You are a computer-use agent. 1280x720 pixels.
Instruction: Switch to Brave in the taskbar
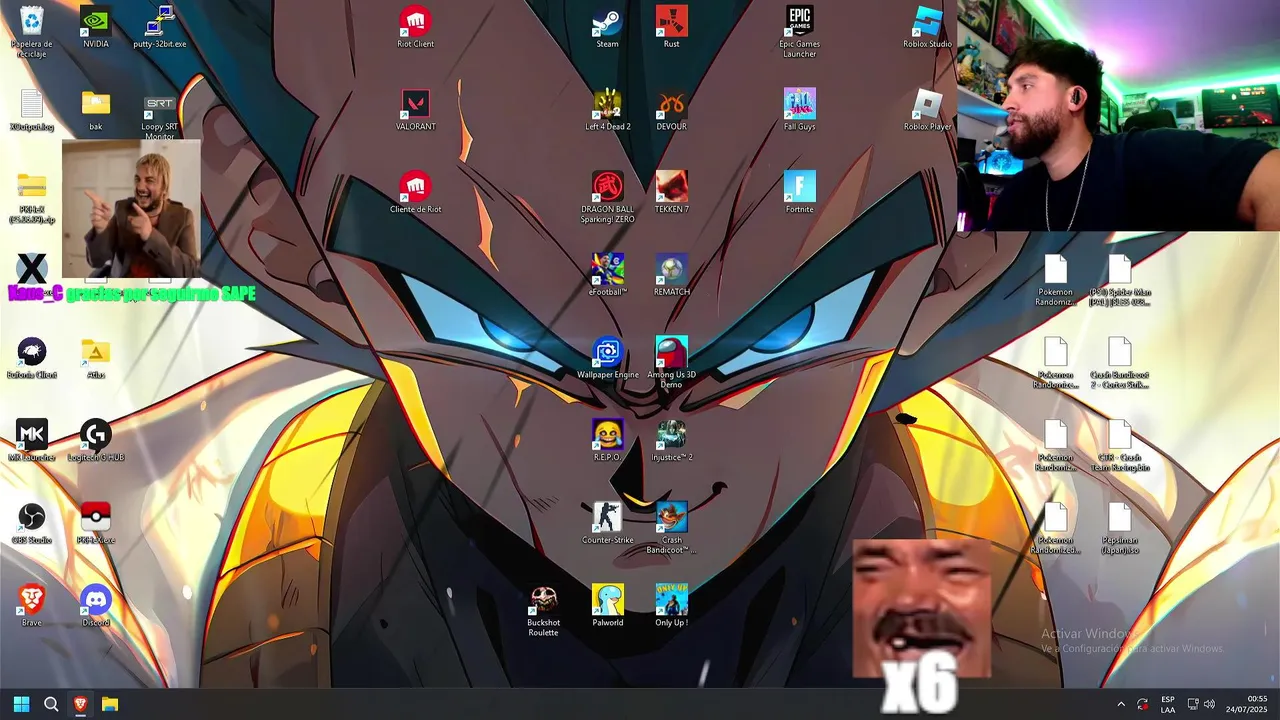click(80, 704)
